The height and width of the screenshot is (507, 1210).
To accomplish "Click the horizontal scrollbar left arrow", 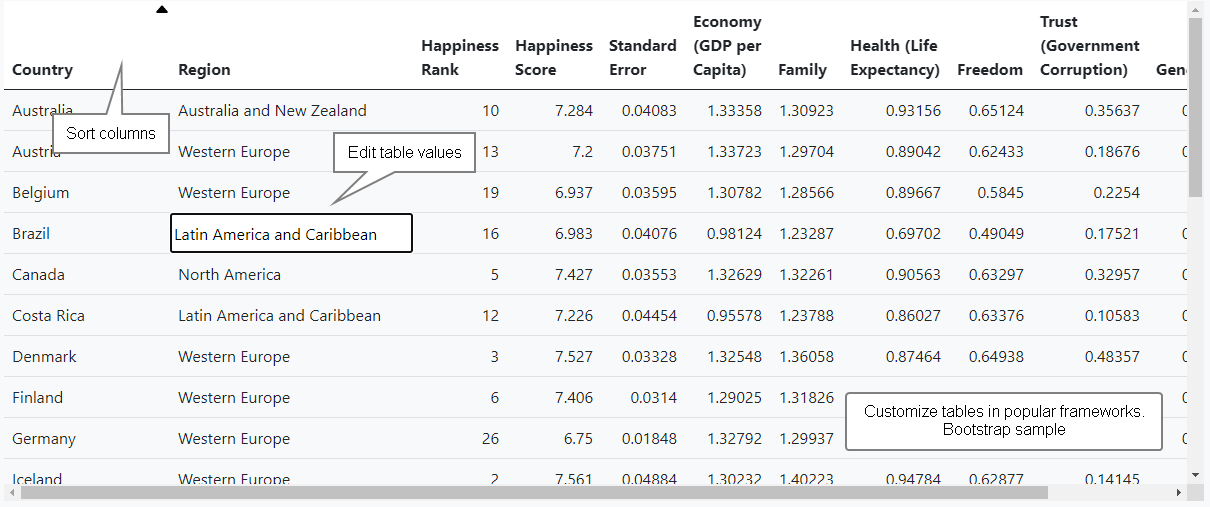I will click(x=11, y=492).
